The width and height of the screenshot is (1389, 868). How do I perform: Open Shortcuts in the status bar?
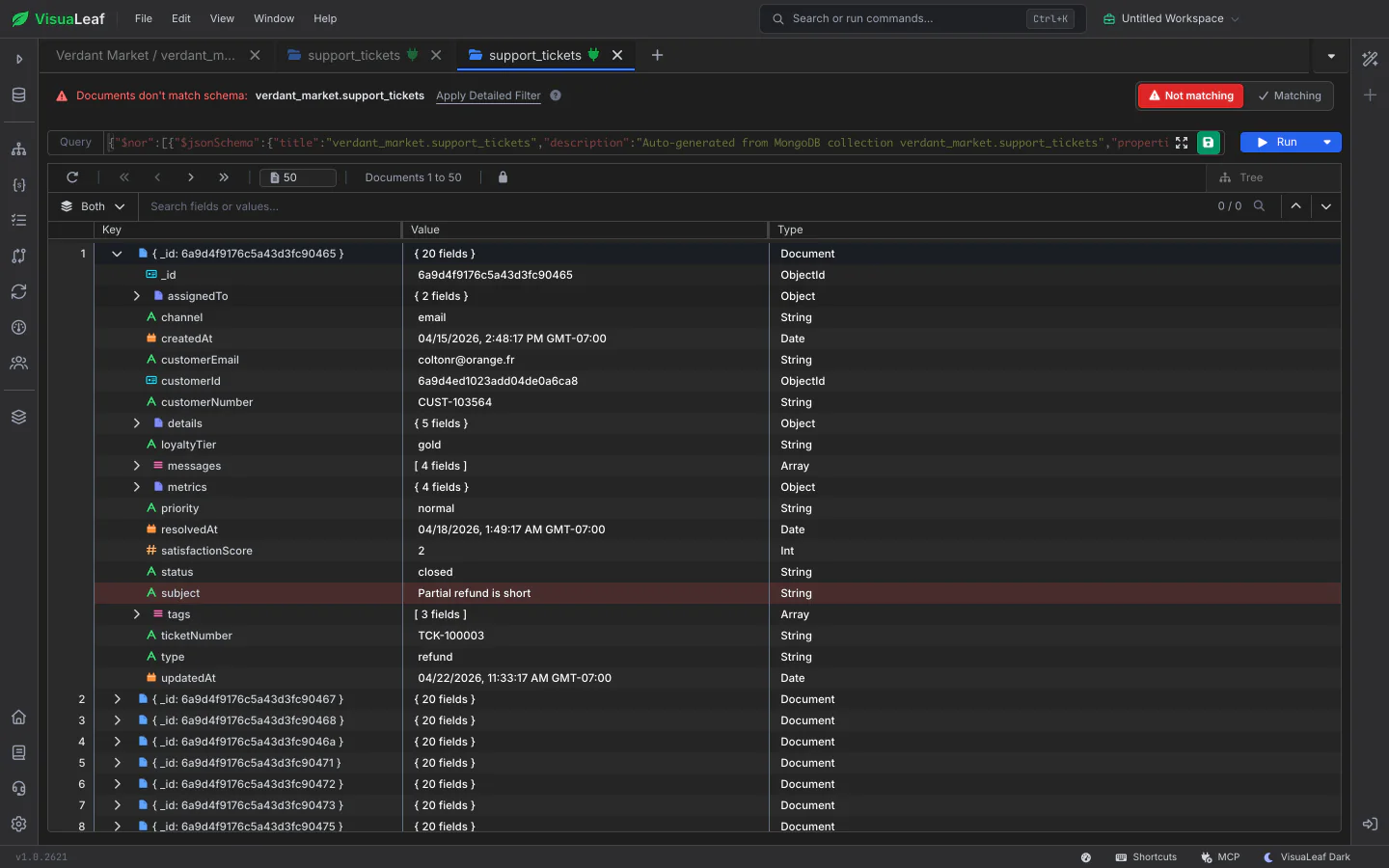point(1146,857)
